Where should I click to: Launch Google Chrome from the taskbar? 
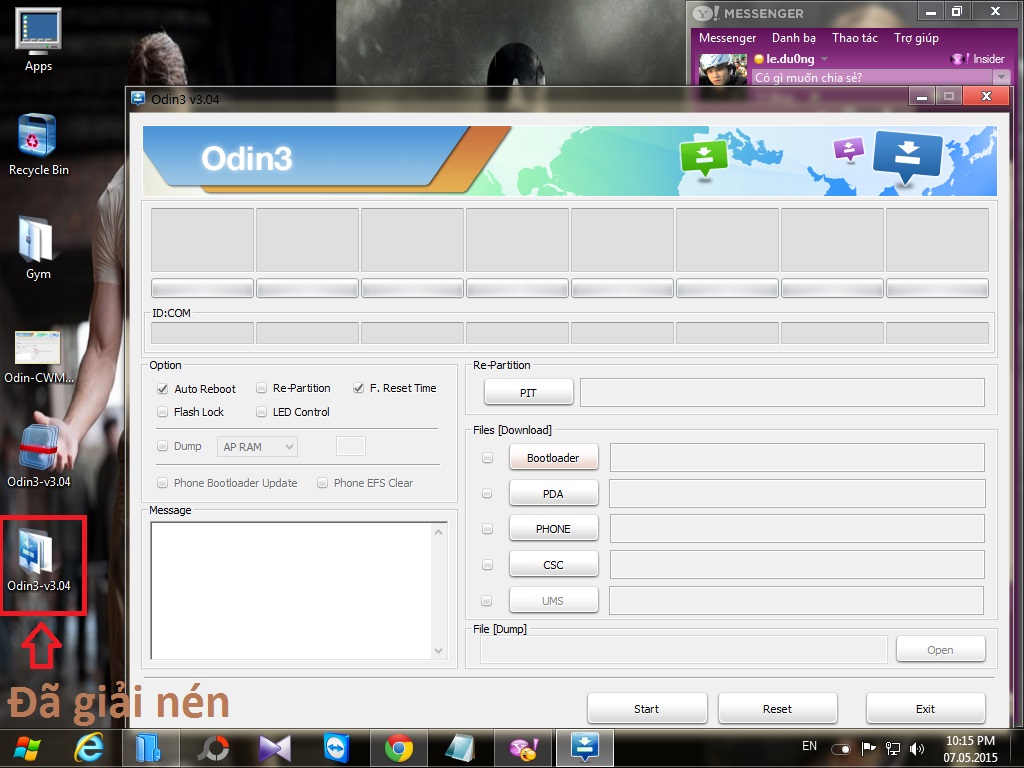click(x=399, y=747)
